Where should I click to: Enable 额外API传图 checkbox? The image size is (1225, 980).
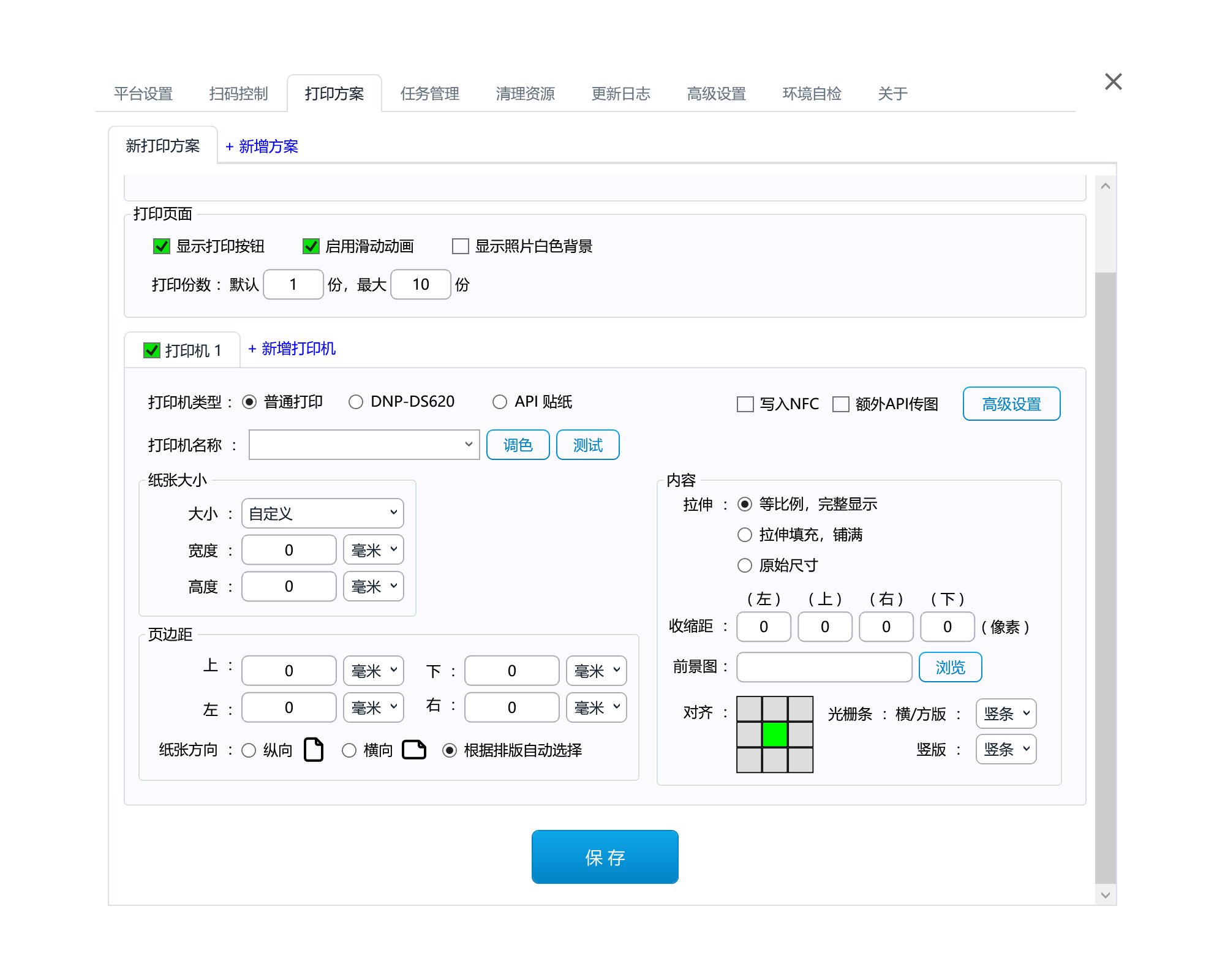840,404
